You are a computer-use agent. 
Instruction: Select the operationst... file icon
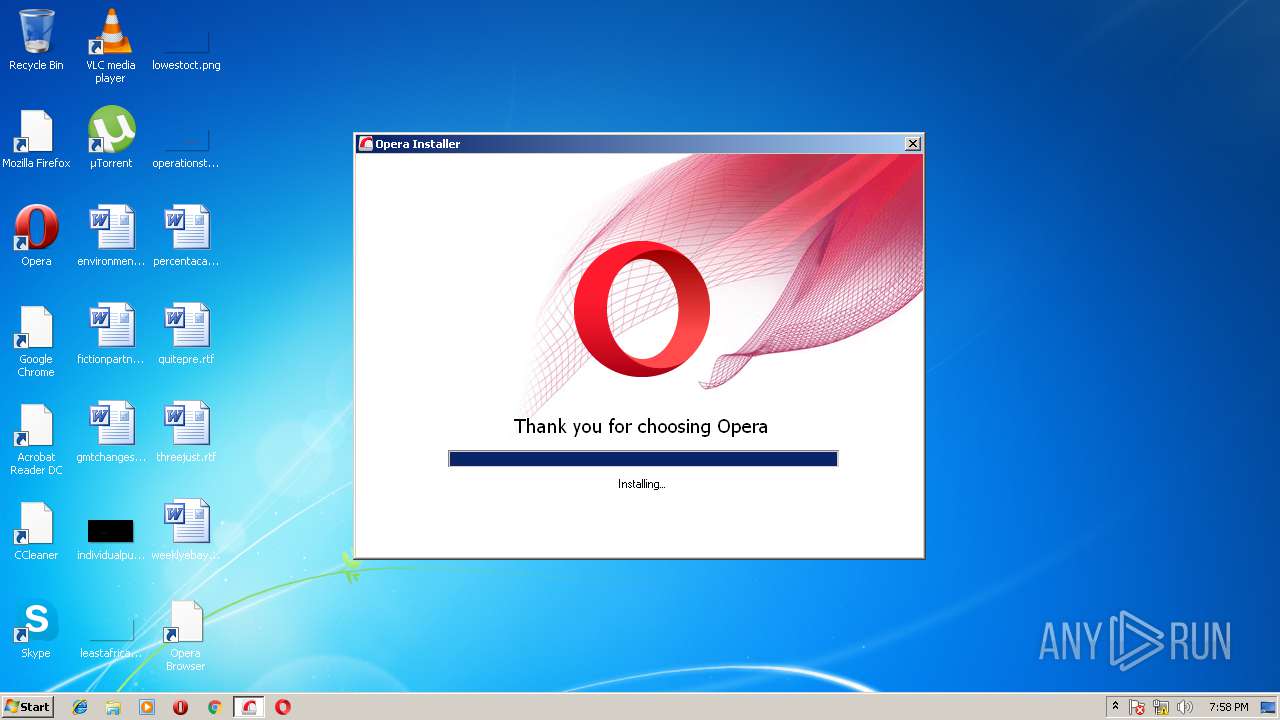click(x=186, y=144)
